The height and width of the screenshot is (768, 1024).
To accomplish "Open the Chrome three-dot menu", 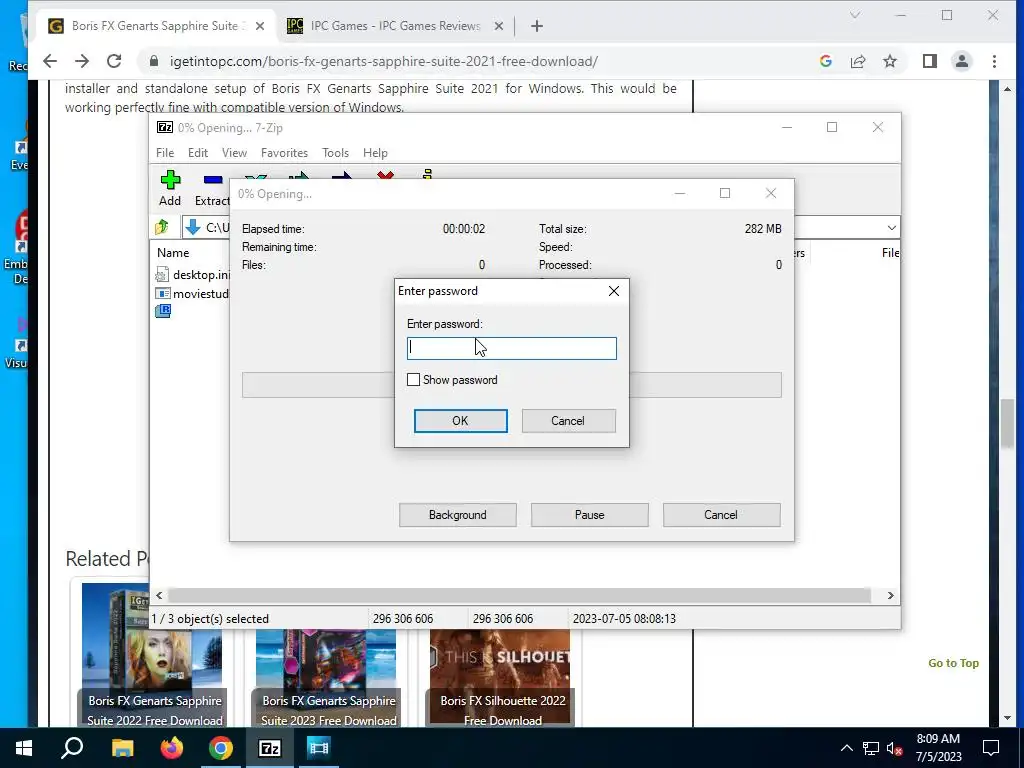I will (994, 61).
